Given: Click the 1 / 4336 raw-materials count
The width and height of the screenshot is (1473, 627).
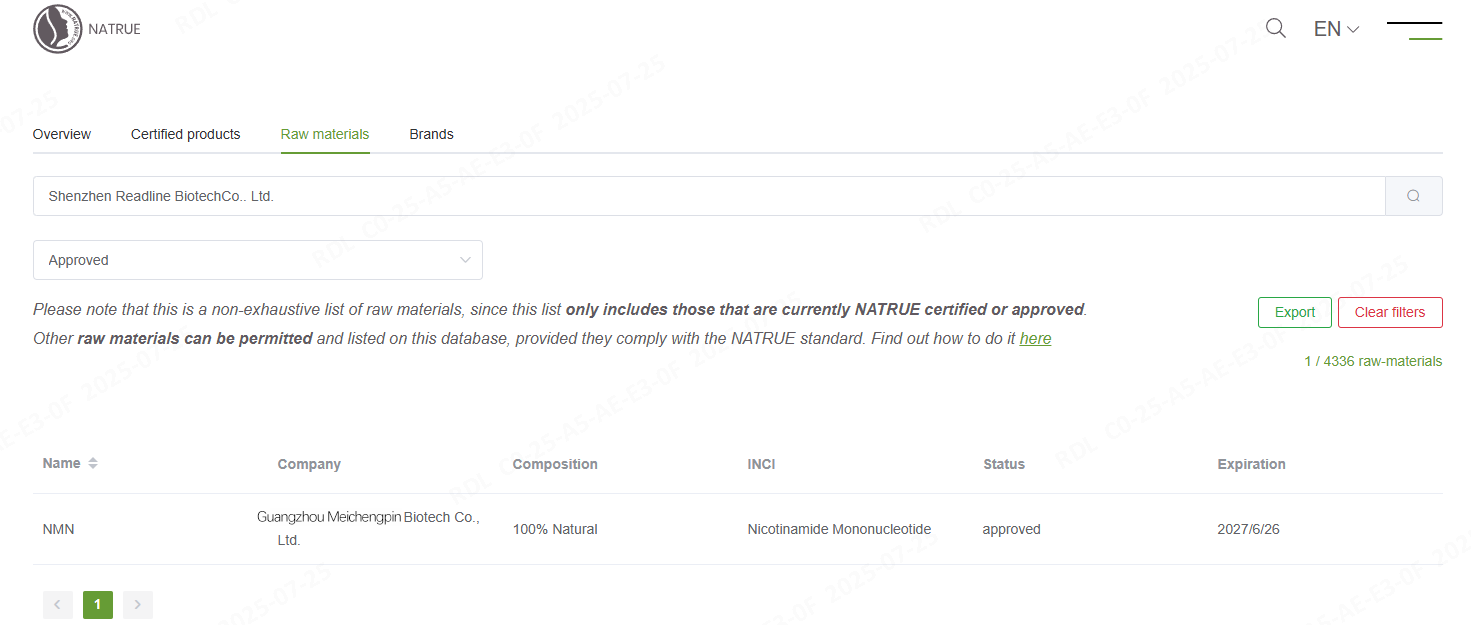Looking at the screenshot, I should [1373, 361].
